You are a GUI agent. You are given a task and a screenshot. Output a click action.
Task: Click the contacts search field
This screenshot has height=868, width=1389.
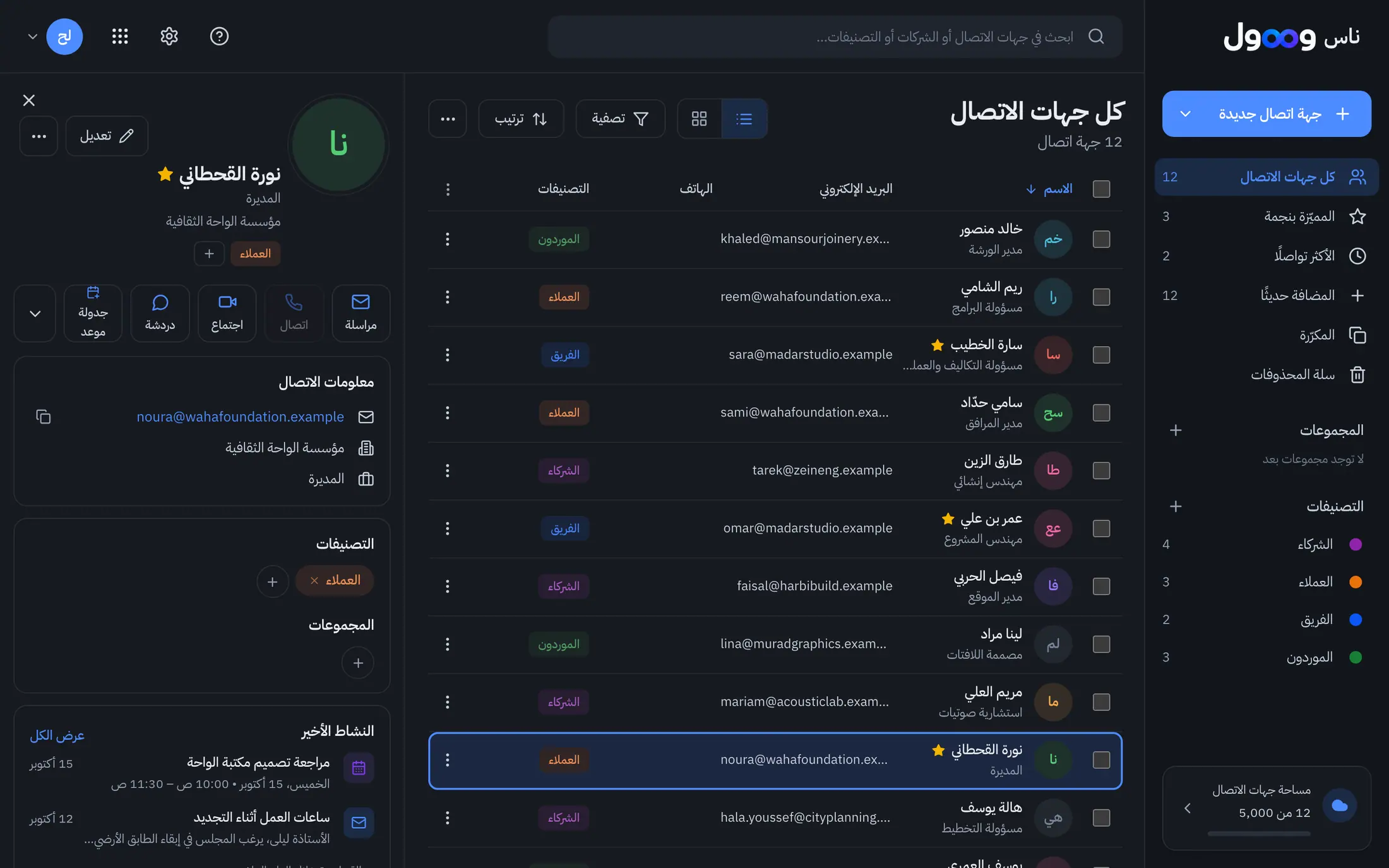point(835,37)
